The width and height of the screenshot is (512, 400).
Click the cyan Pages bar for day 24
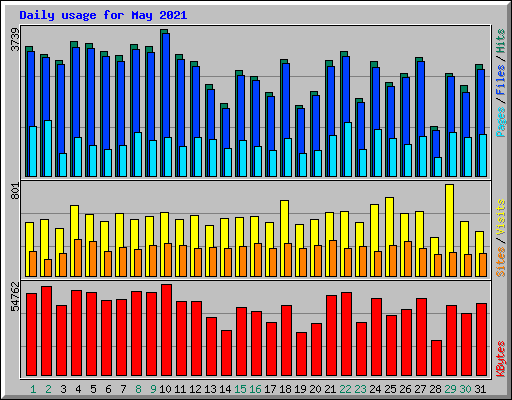click(378, 153)
